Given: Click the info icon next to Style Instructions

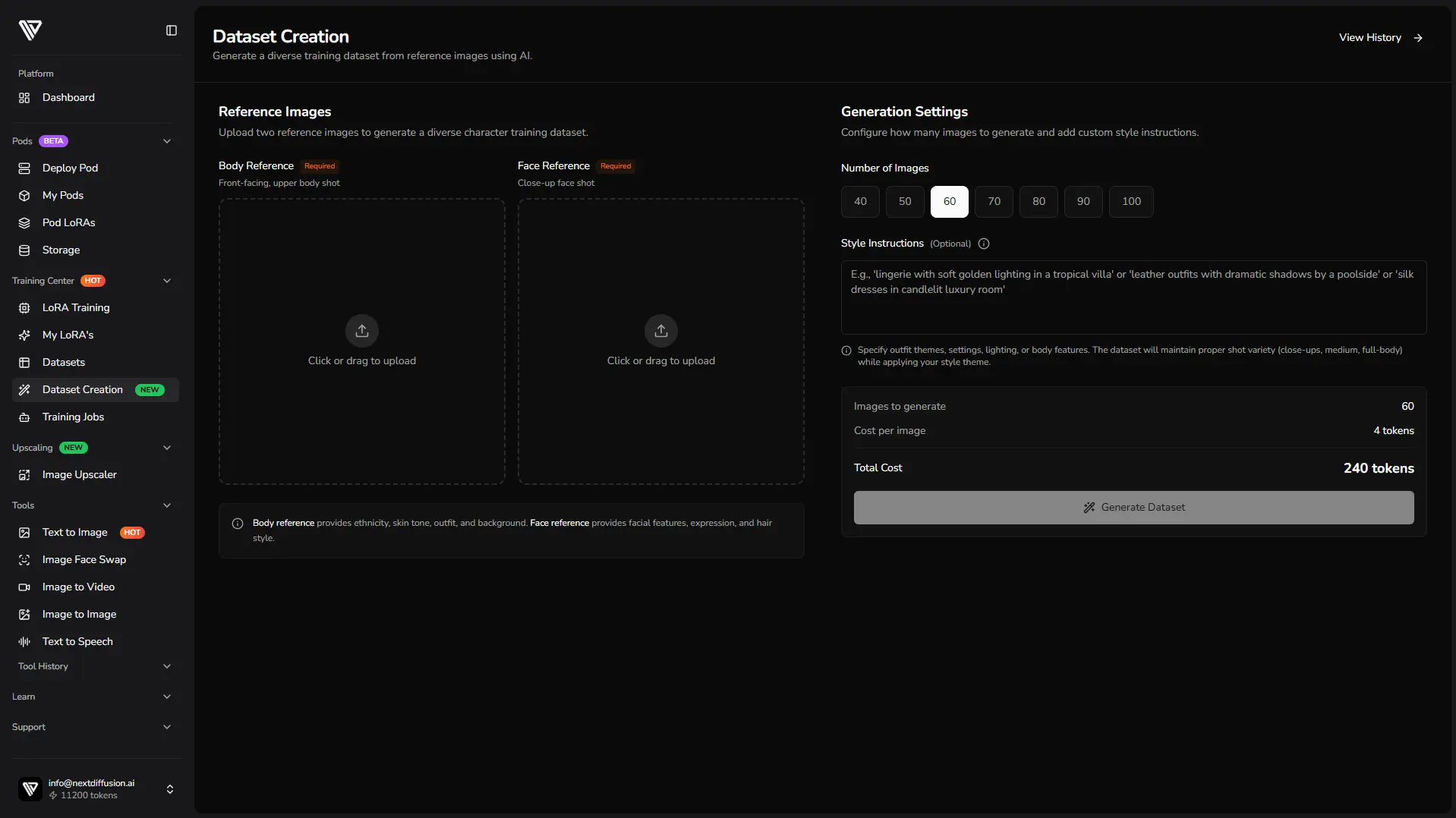Looking at the screenshot, I should 984,244.
